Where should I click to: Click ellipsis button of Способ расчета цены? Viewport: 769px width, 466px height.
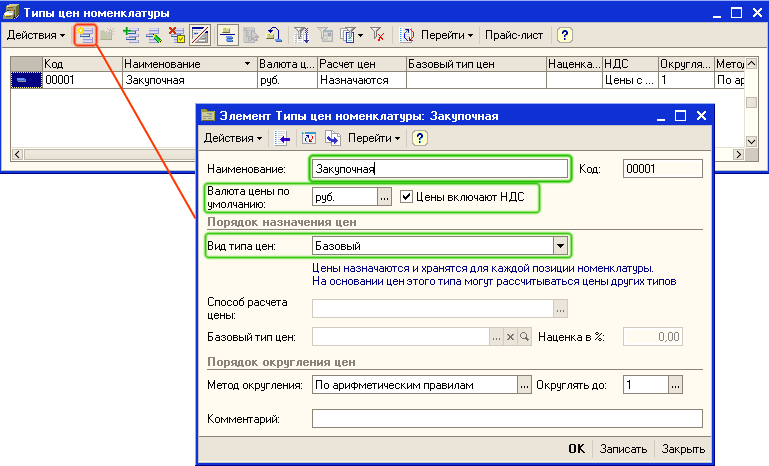pos(560,310)
